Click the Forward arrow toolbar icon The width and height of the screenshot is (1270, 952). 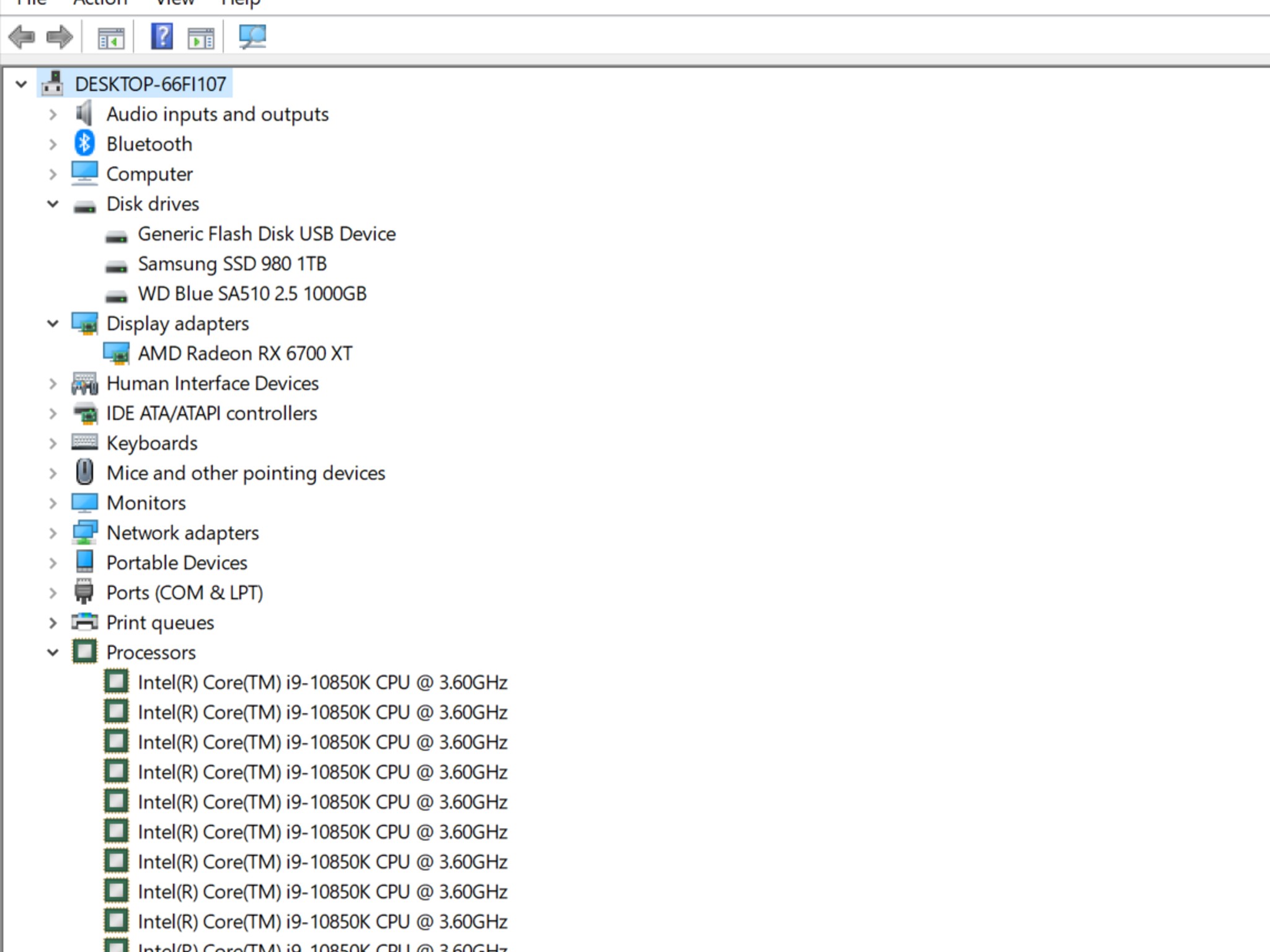click(60, 37)
